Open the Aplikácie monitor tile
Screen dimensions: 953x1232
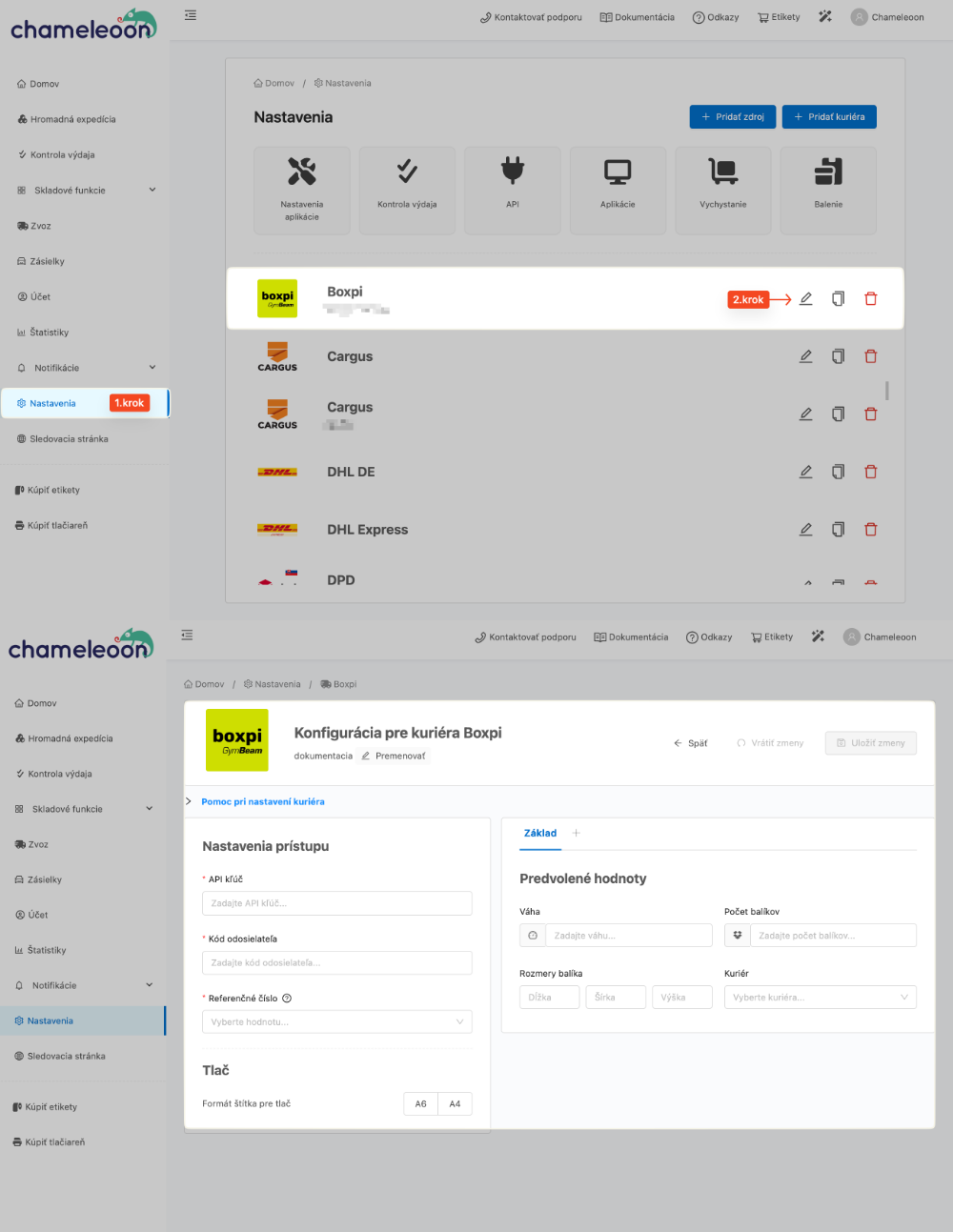coord(618,190)
